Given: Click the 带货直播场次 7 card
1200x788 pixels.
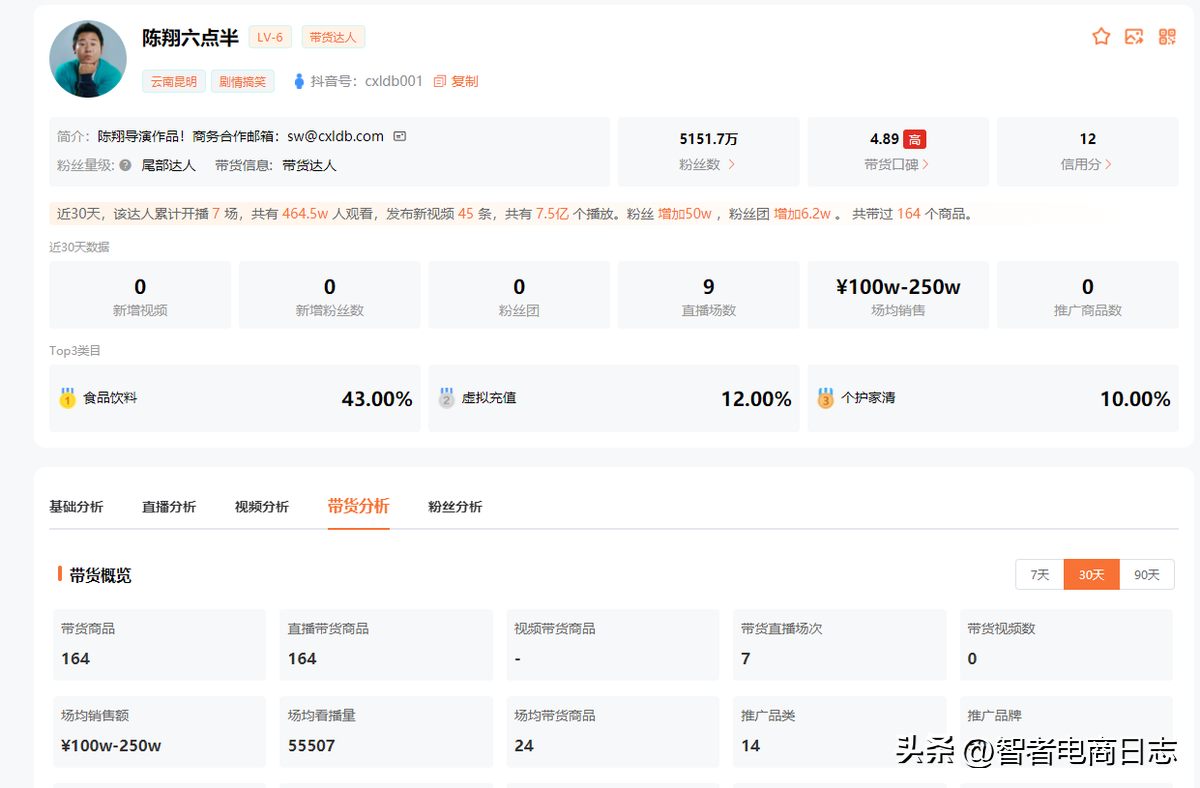Looking at the screenshot, I should 840,645.
